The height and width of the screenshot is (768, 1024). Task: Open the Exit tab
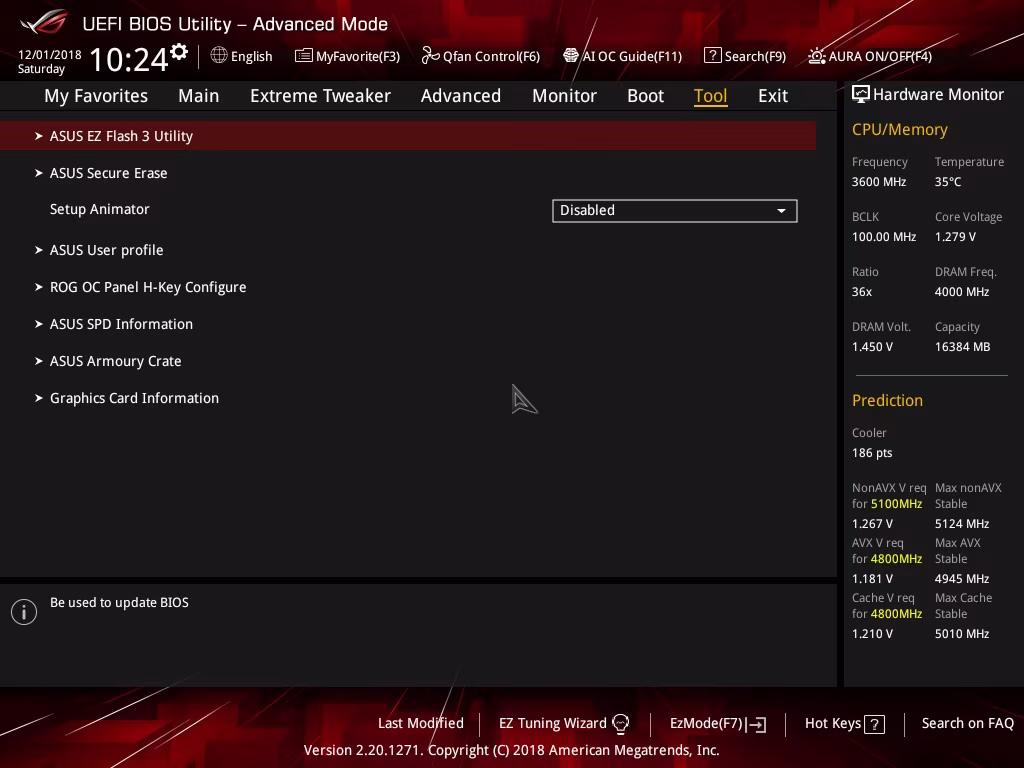[x=773, y=96]
